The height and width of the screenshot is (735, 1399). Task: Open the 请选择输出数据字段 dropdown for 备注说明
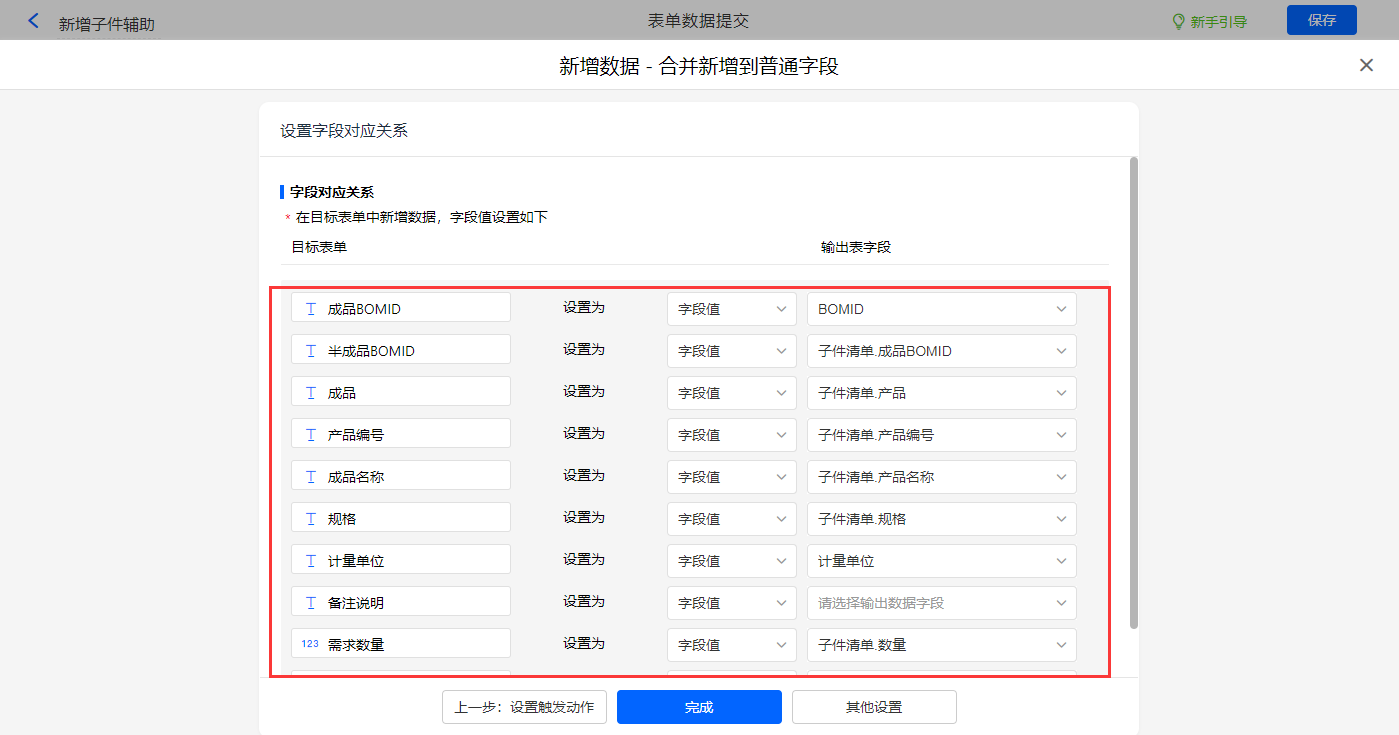pyautogui.click(x=941, y=603)
